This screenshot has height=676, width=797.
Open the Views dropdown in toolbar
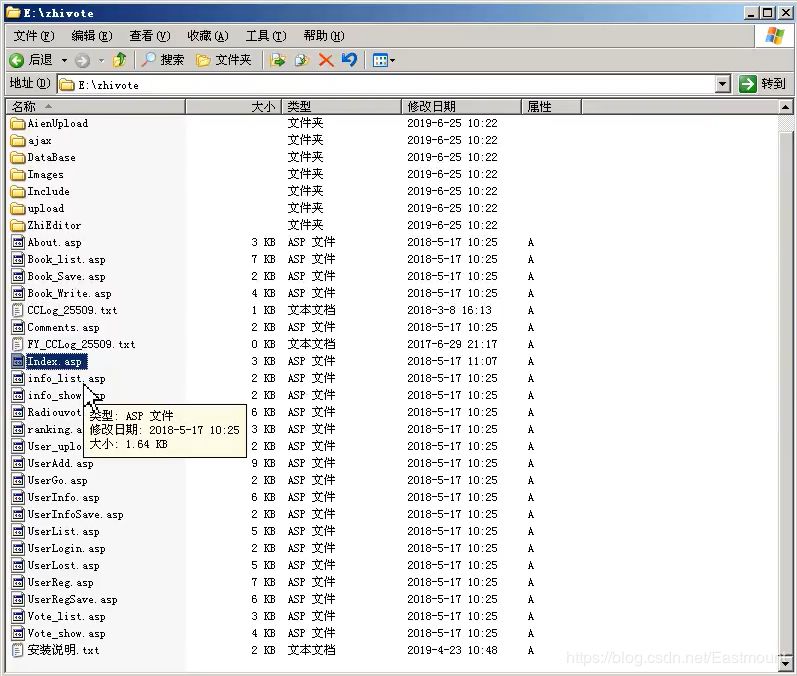click(x=383, y=60)
